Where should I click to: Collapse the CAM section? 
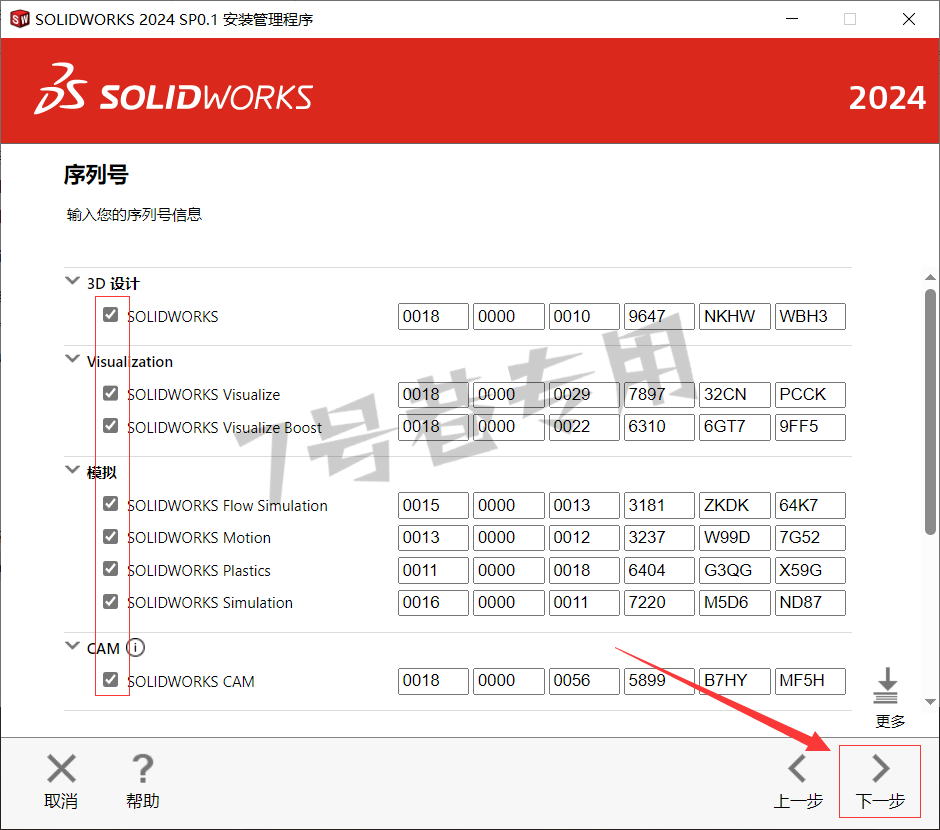(x=72, y=645)
